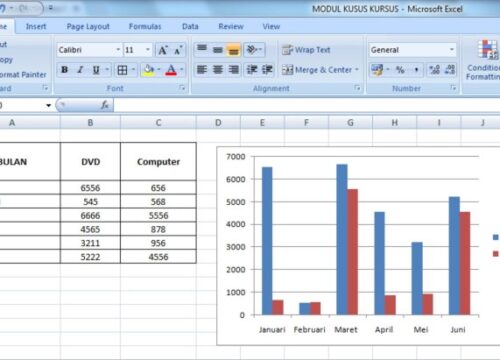Switch to the Review tab
This screenshot has width=500, height=360.
pos(231,27)
